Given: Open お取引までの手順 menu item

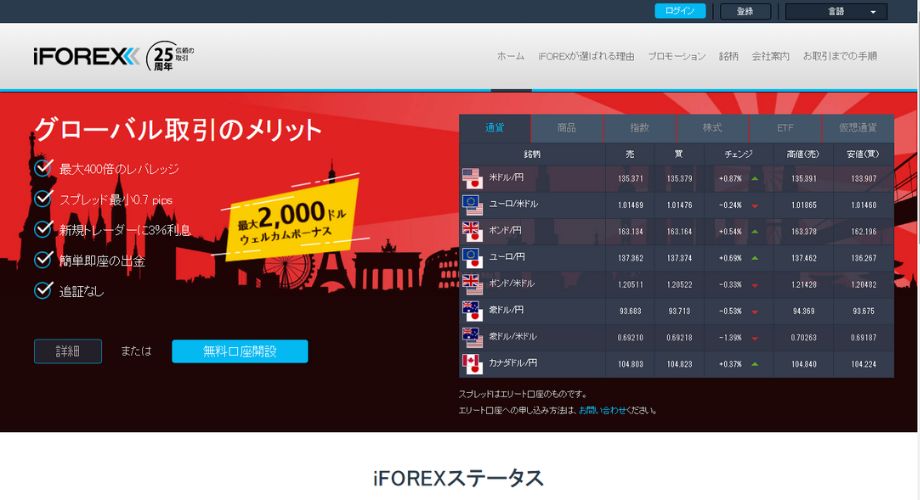Looking at the screenshot, I should coord(840,56).
